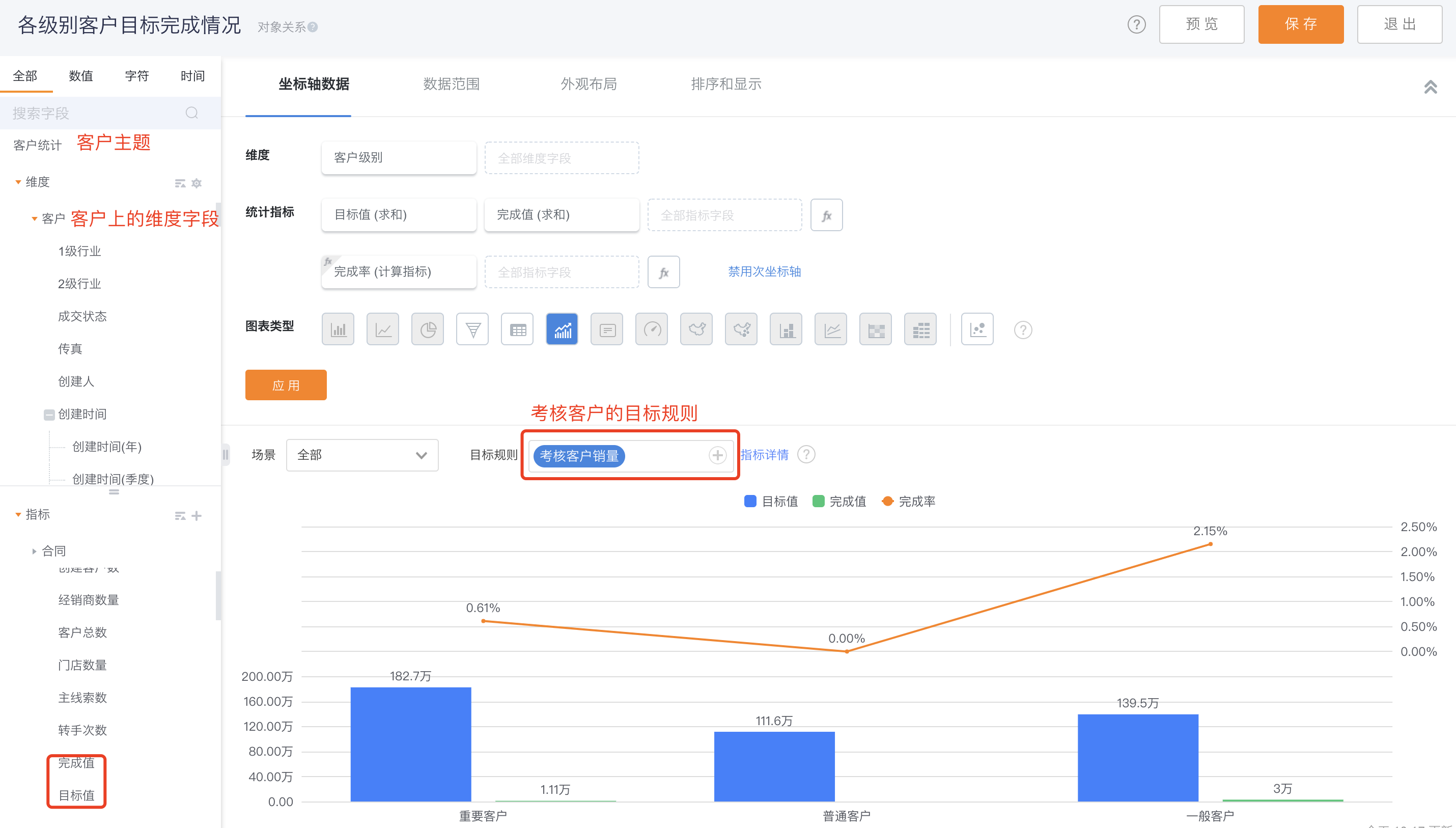Click the orange 应用 button
This screenshot has height=828, width=1456.
point(286,385)
